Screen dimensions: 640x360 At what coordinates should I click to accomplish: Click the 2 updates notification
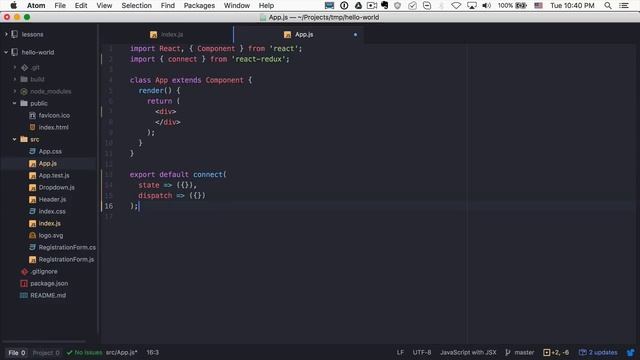598,353
